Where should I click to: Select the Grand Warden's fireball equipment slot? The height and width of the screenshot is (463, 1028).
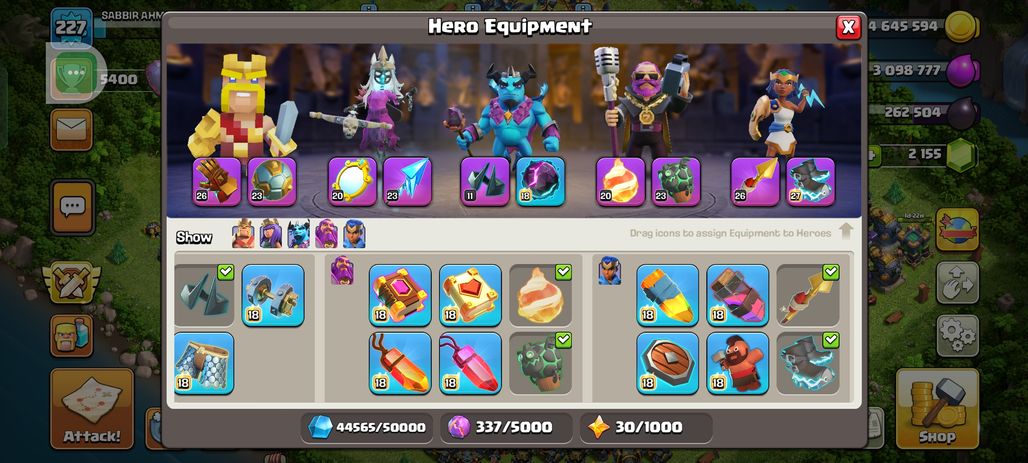click(620, 182)
